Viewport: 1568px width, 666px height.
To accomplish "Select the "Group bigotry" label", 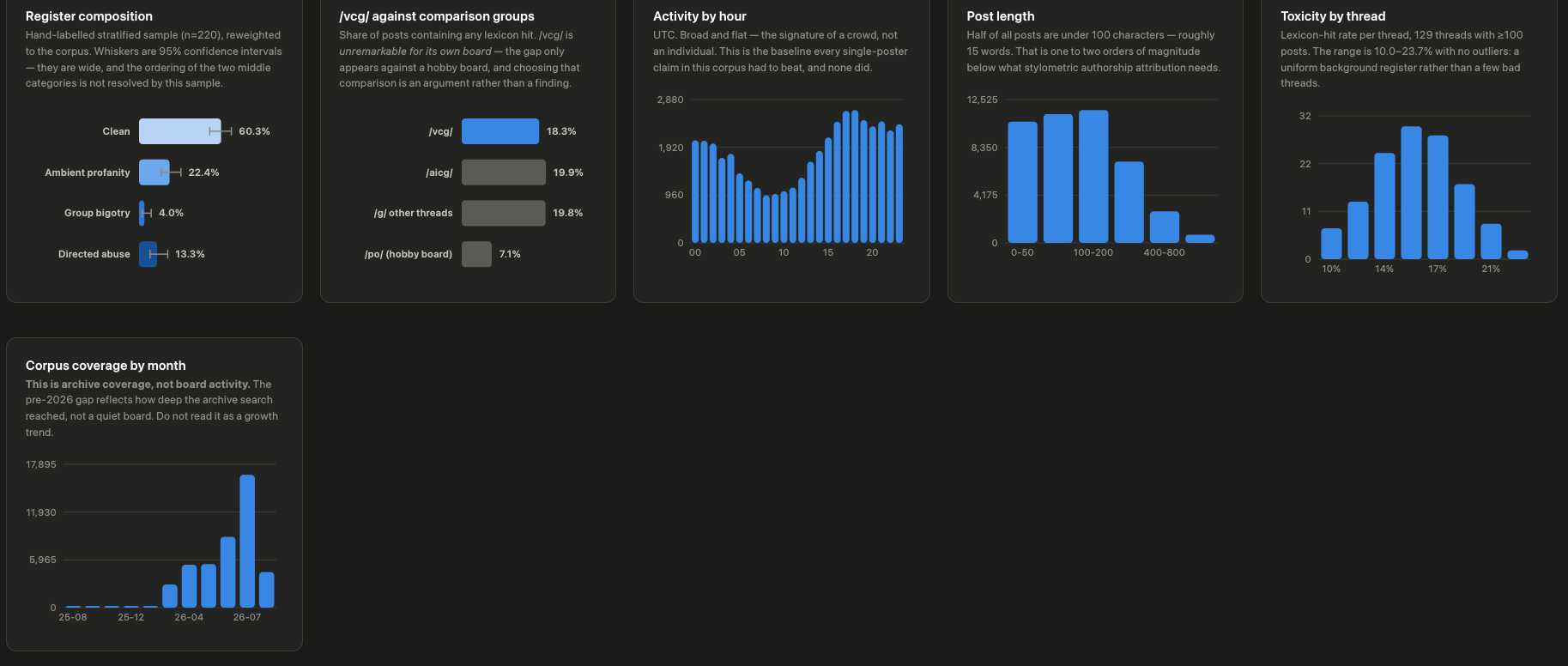I will tap(97, 213).
